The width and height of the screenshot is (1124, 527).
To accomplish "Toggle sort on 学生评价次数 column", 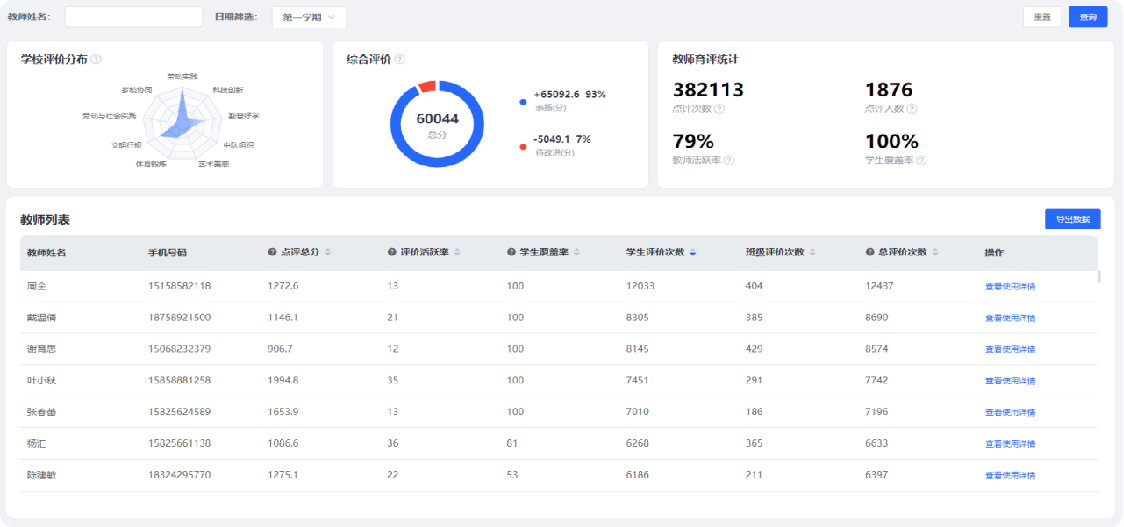I will [692, 252].
